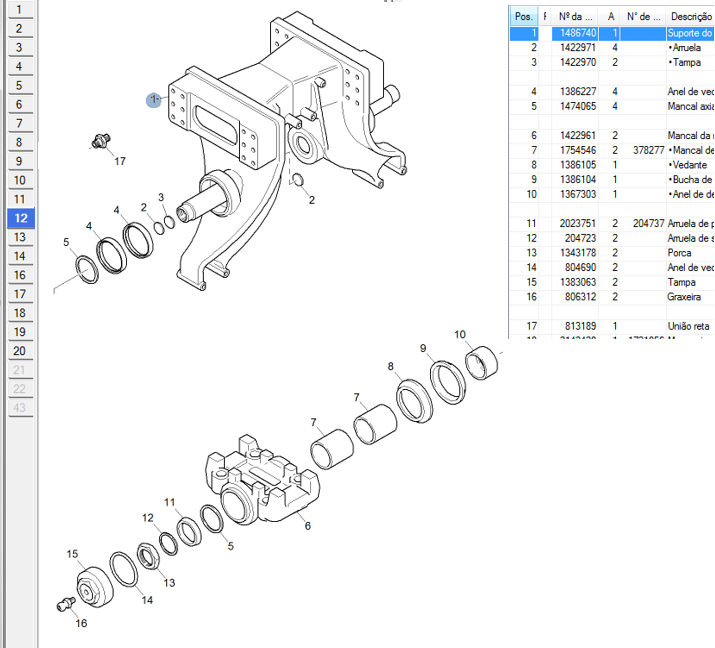
Task: Switch to page 1 in left list
Action: coord(20,10)
